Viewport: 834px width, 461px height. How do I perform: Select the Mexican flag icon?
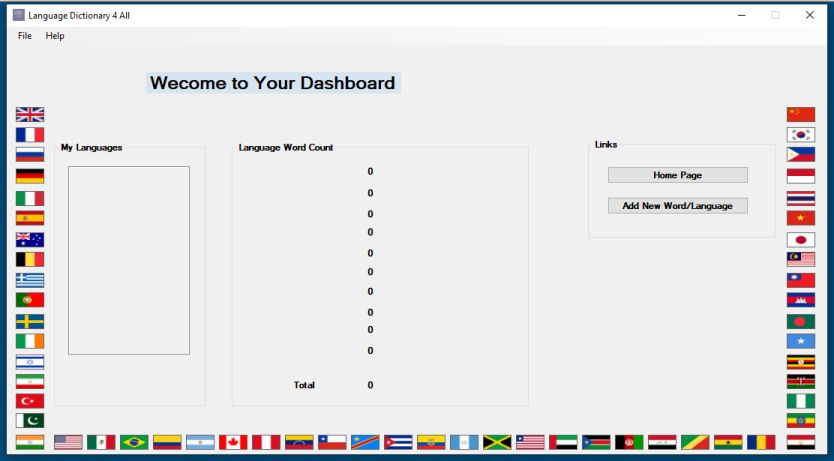pos(101,442)
